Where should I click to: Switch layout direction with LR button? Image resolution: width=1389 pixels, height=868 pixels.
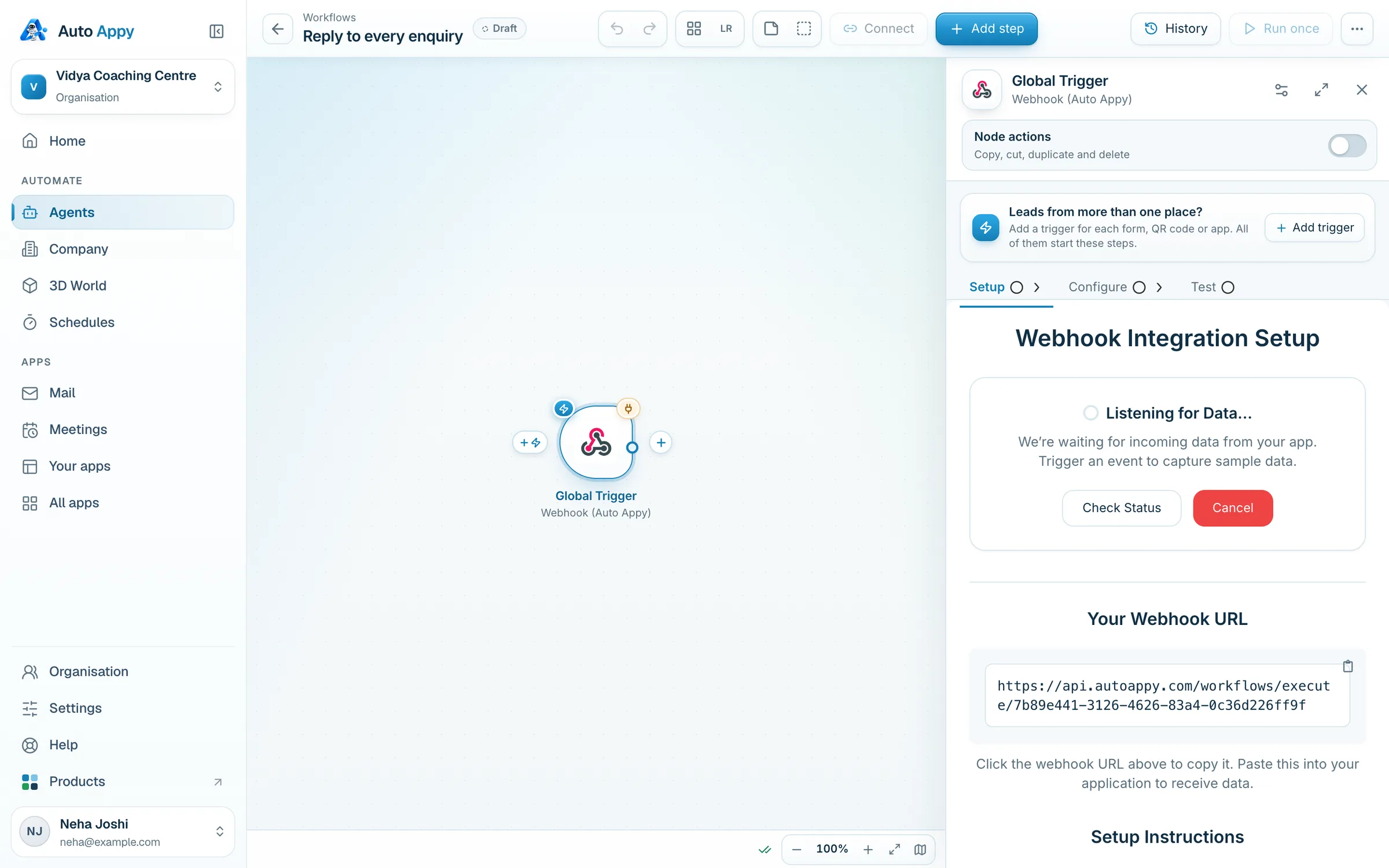pos(726,28)
